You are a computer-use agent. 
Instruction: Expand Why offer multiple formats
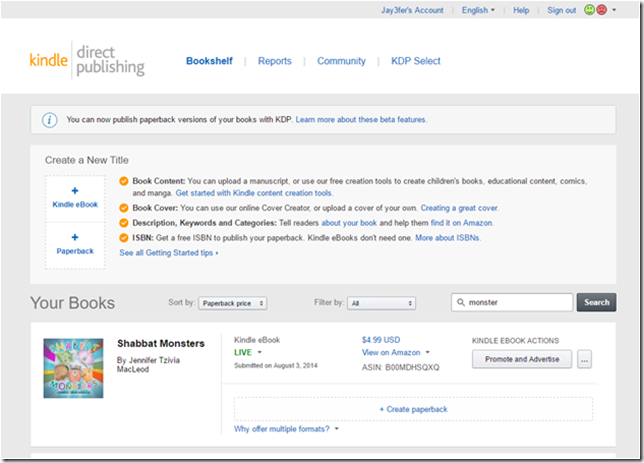coord(286,429)
